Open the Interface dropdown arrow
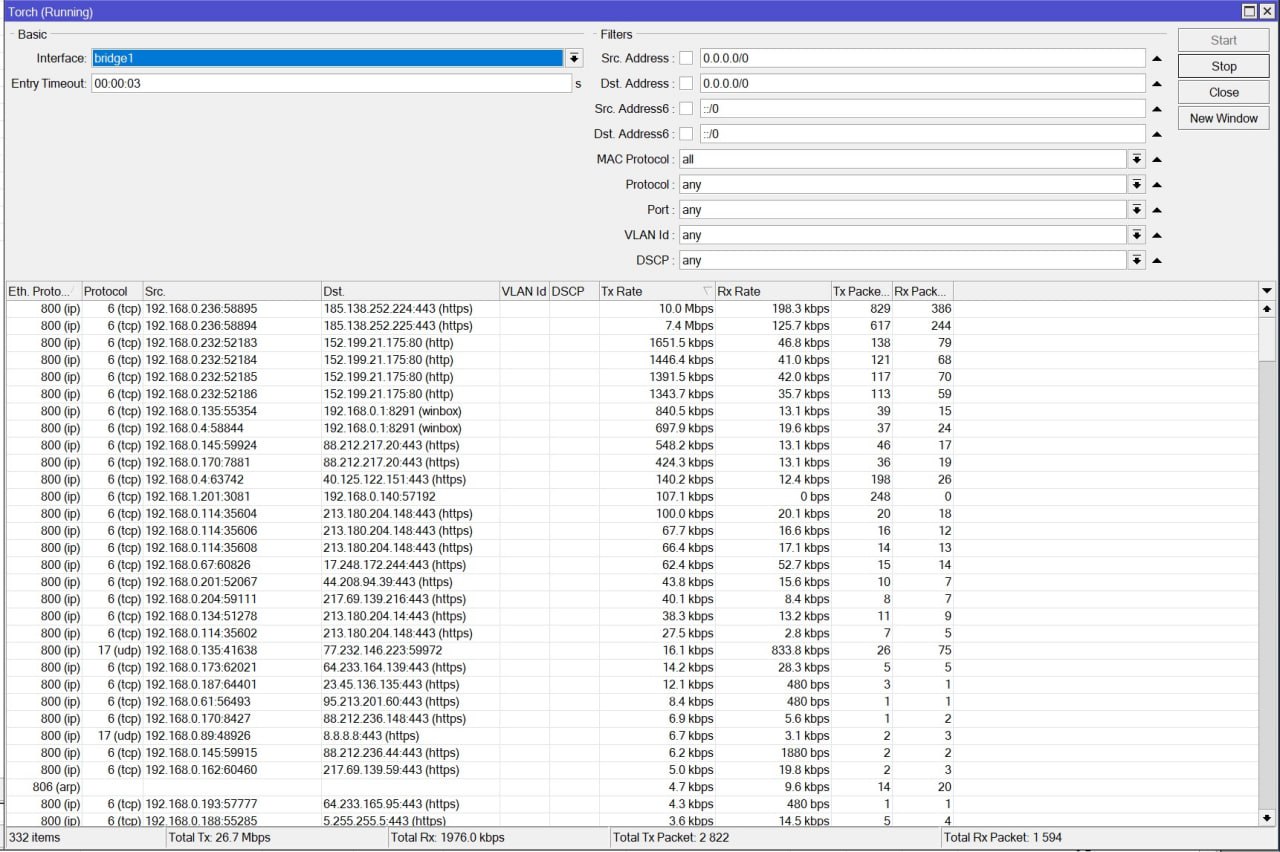Screen dimensions: 1280x852 pyautogui.click(x=574, y=58)
